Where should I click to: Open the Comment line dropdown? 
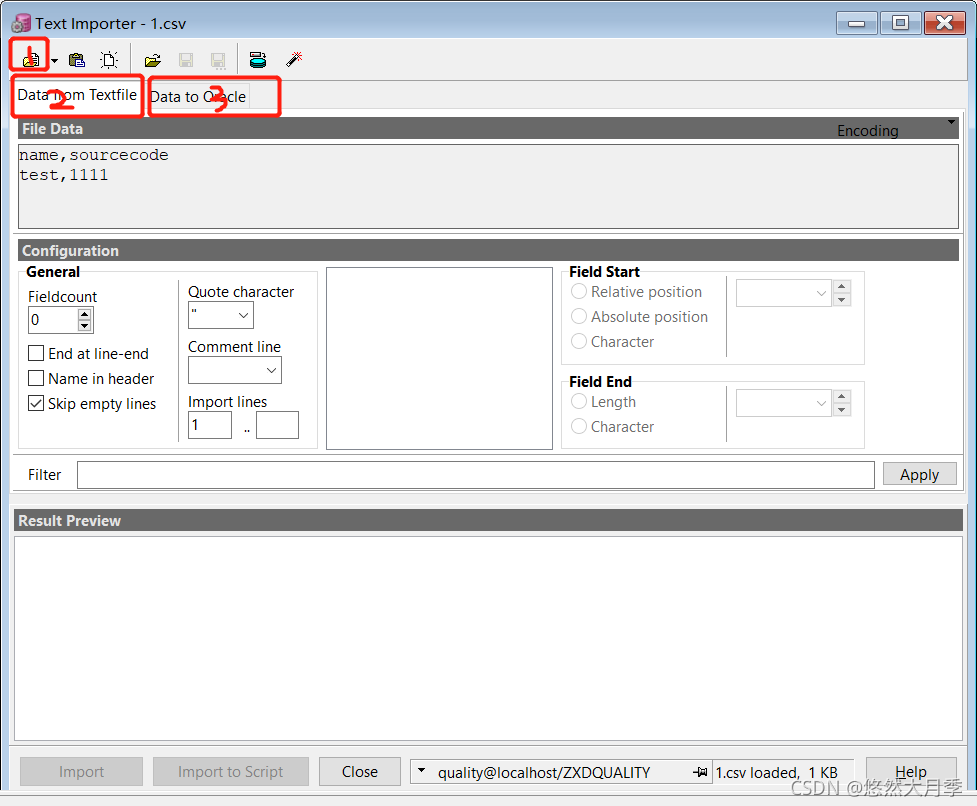pos(271,371)
